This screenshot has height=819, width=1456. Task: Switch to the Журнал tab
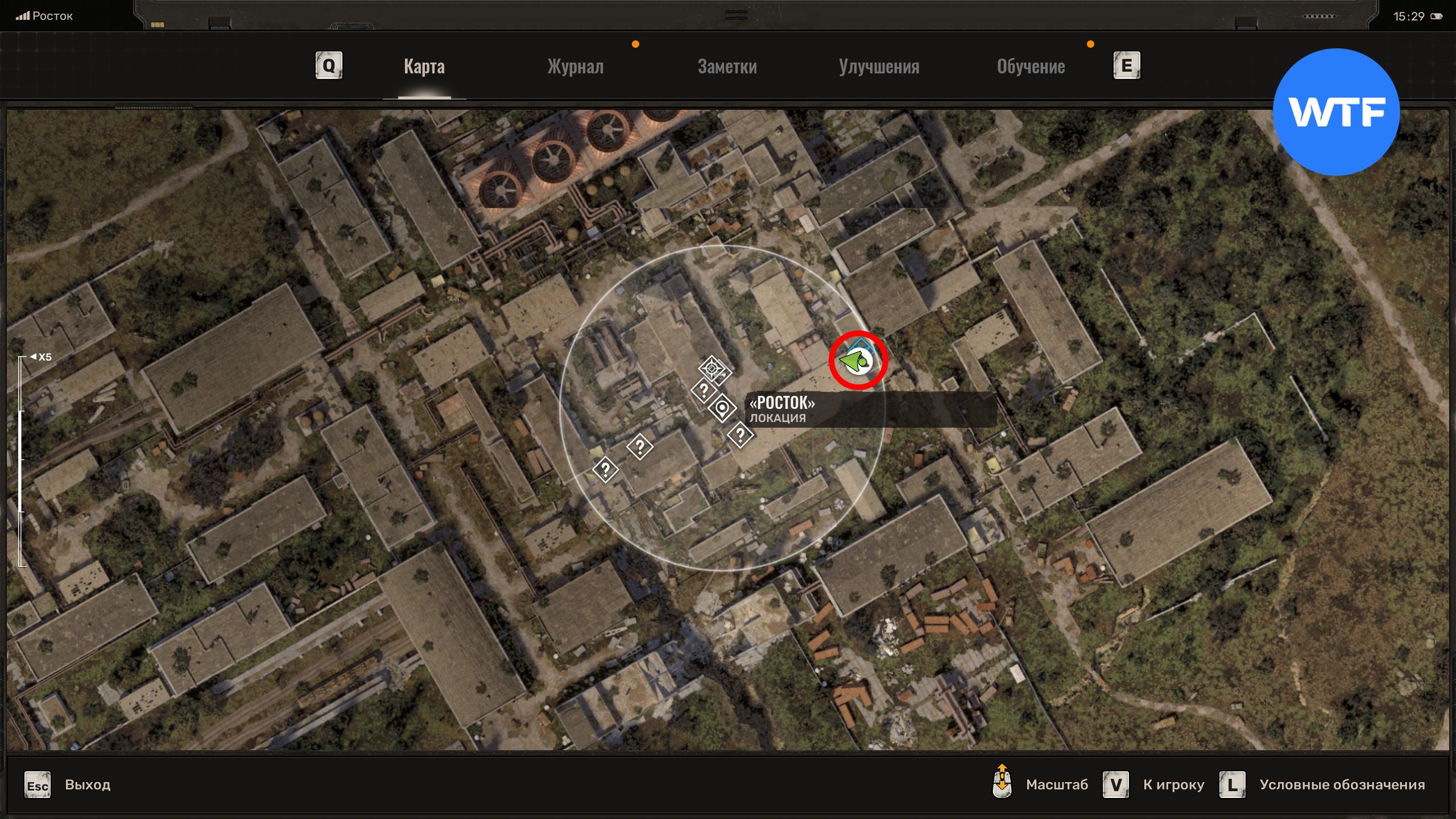coord(575,67)
